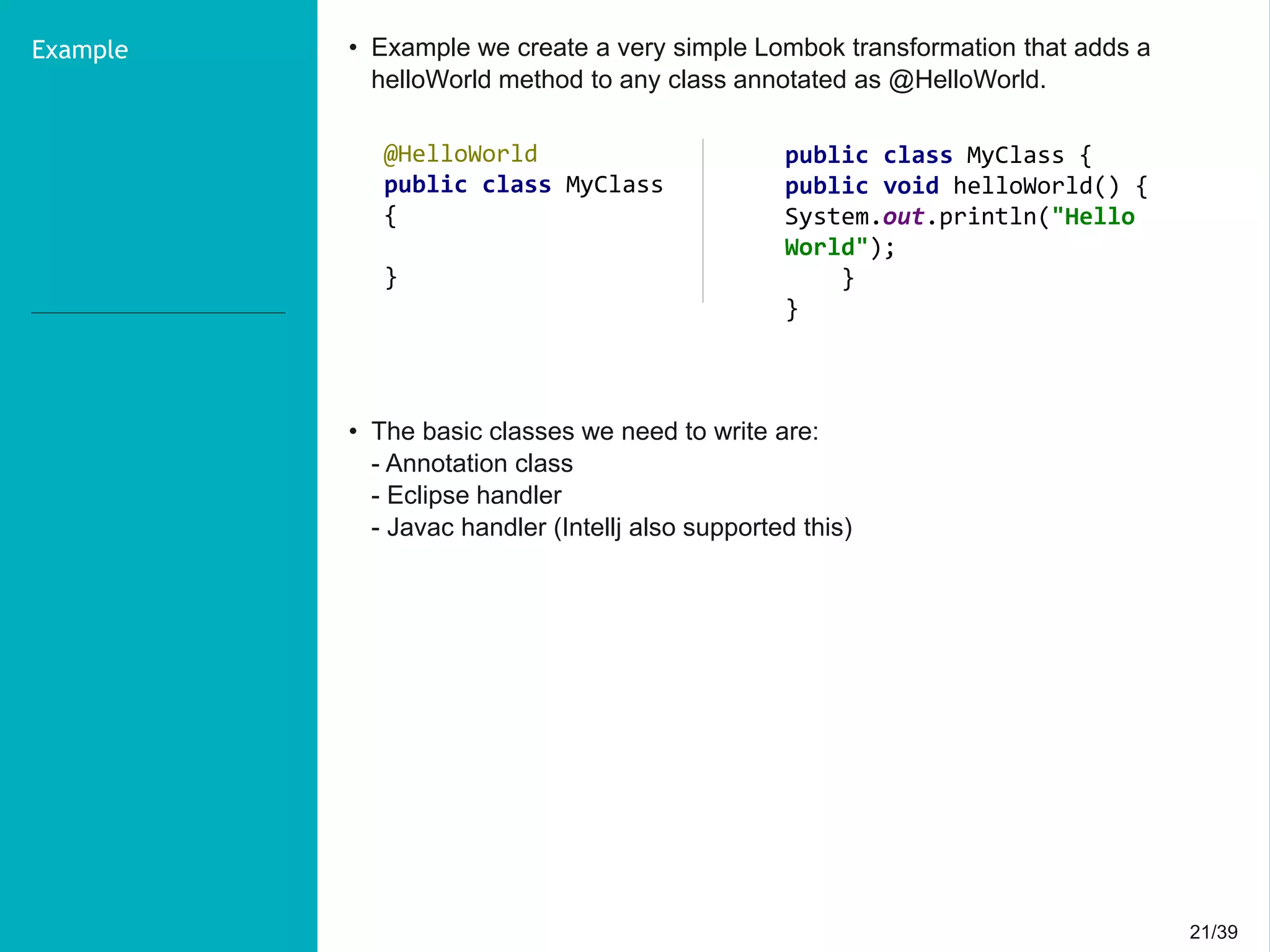Click the '@HelloWorld' annotation in the code
The width and height of the screenshot is (1270, 952).
pyautogui.click(x=461, y=154)
